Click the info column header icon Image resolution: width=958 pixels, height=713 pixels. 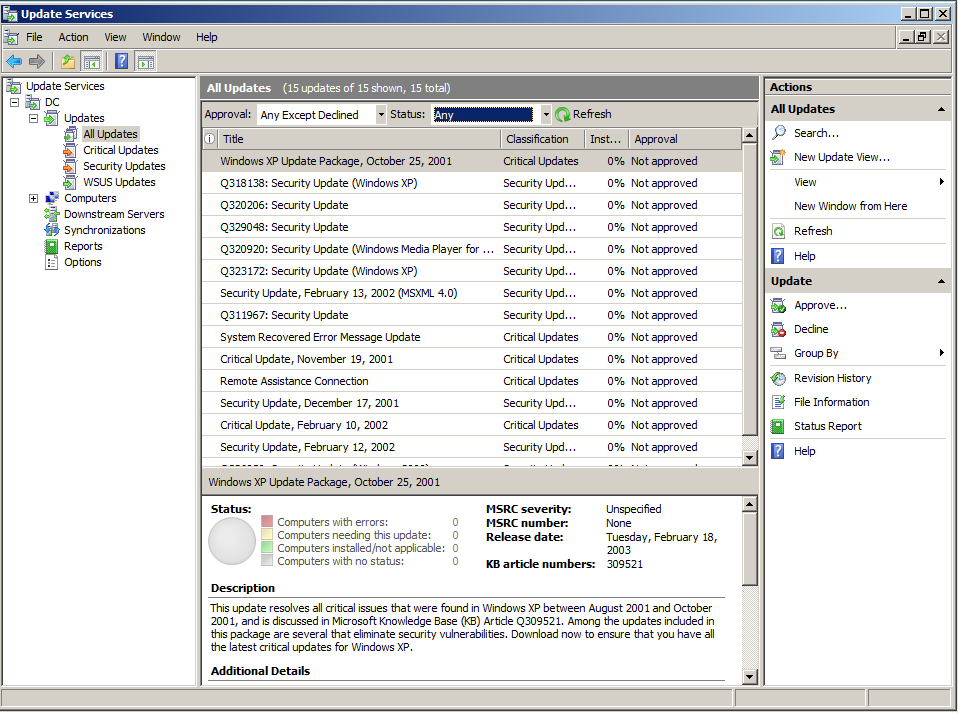pos(210,139)
